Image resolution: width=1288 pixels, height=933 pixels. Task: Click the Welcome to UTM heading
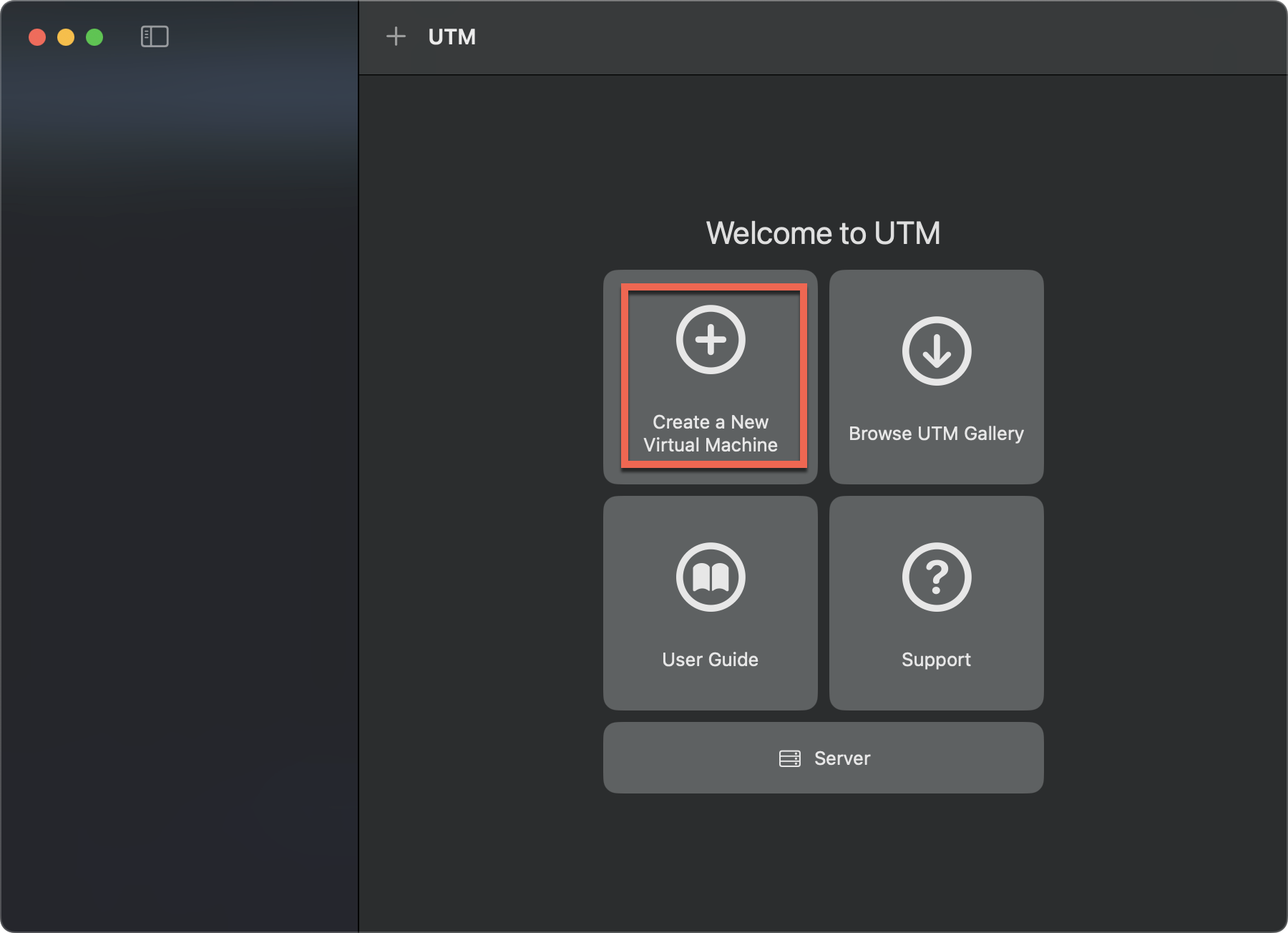pos(823,233)
